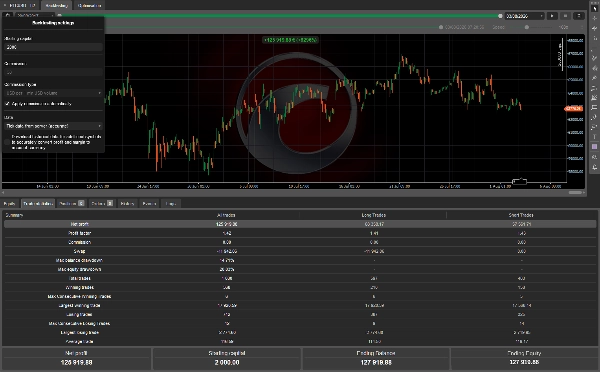
Task: Expand the Data source dropdown showing Tick data from server
Action: (x=53, y=126)
